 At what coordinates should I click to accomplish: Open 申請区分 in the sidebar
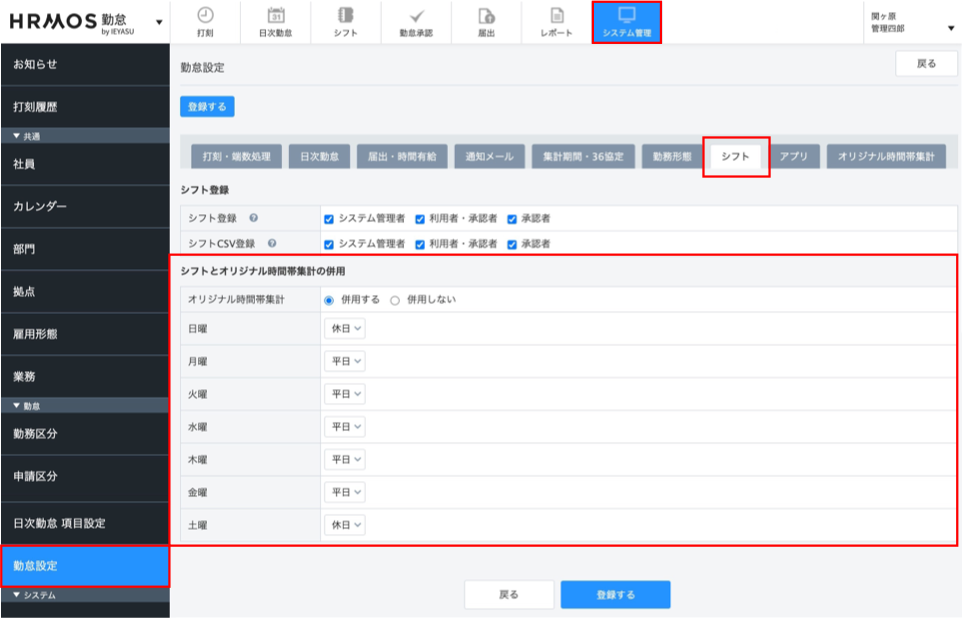(x=85, y=476)
